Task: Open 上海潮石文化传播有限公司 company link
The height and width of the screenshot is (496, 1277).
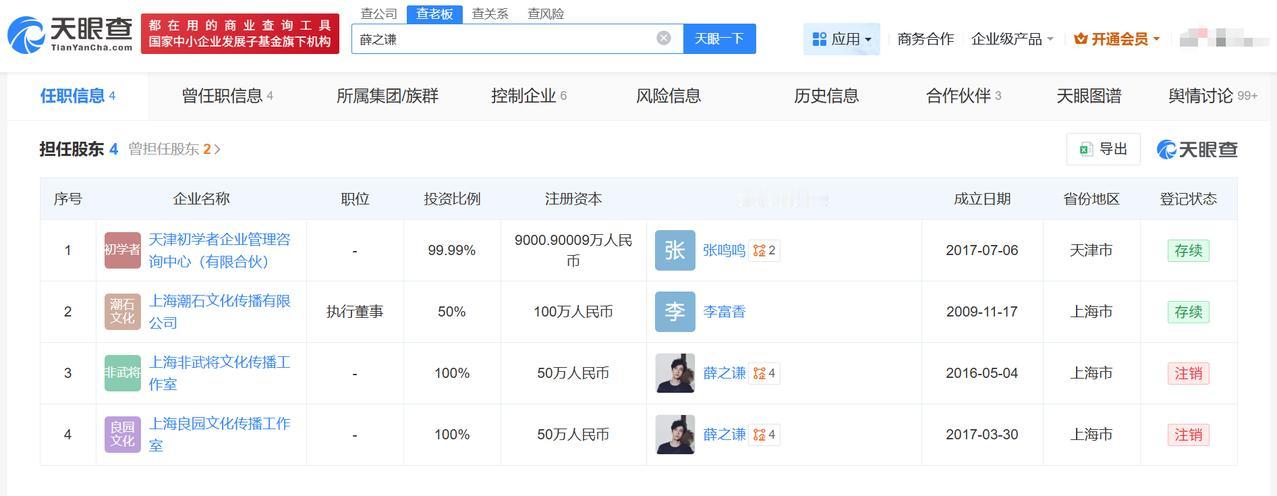Action: tap(220, 312)
